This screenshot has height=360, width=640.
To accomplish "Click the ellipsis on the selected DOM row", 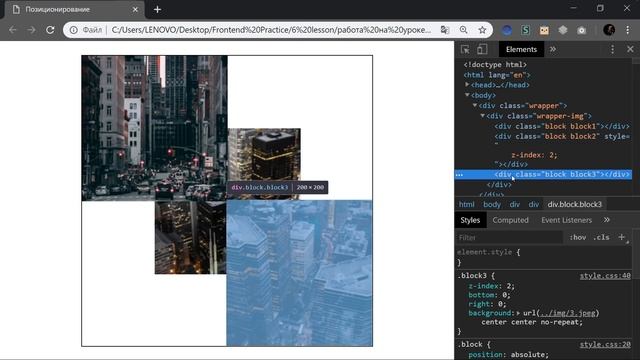I will point(459,175).
